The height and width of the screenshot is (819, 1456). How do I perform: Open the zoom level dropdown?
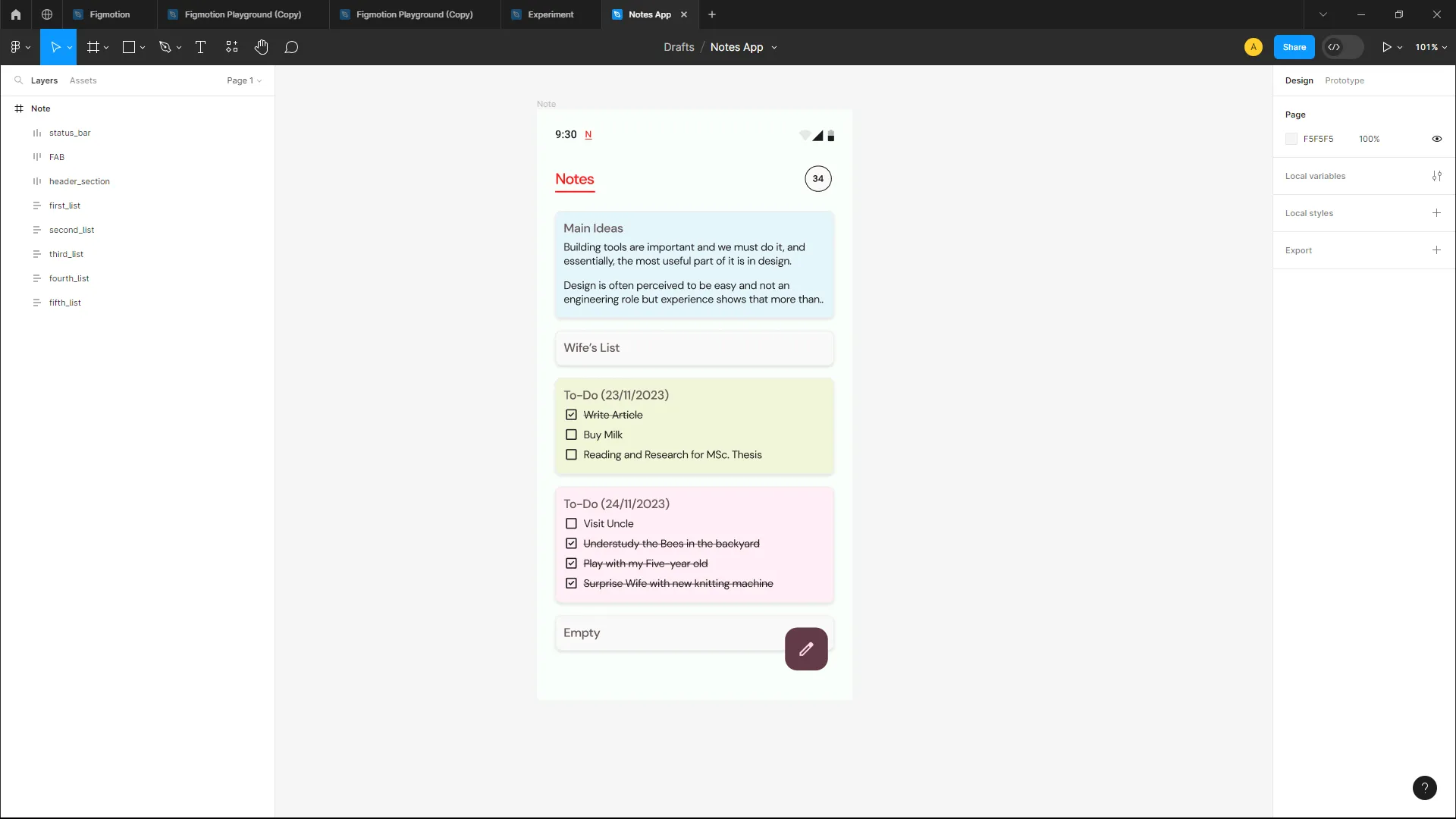(x=1431, y=47)
